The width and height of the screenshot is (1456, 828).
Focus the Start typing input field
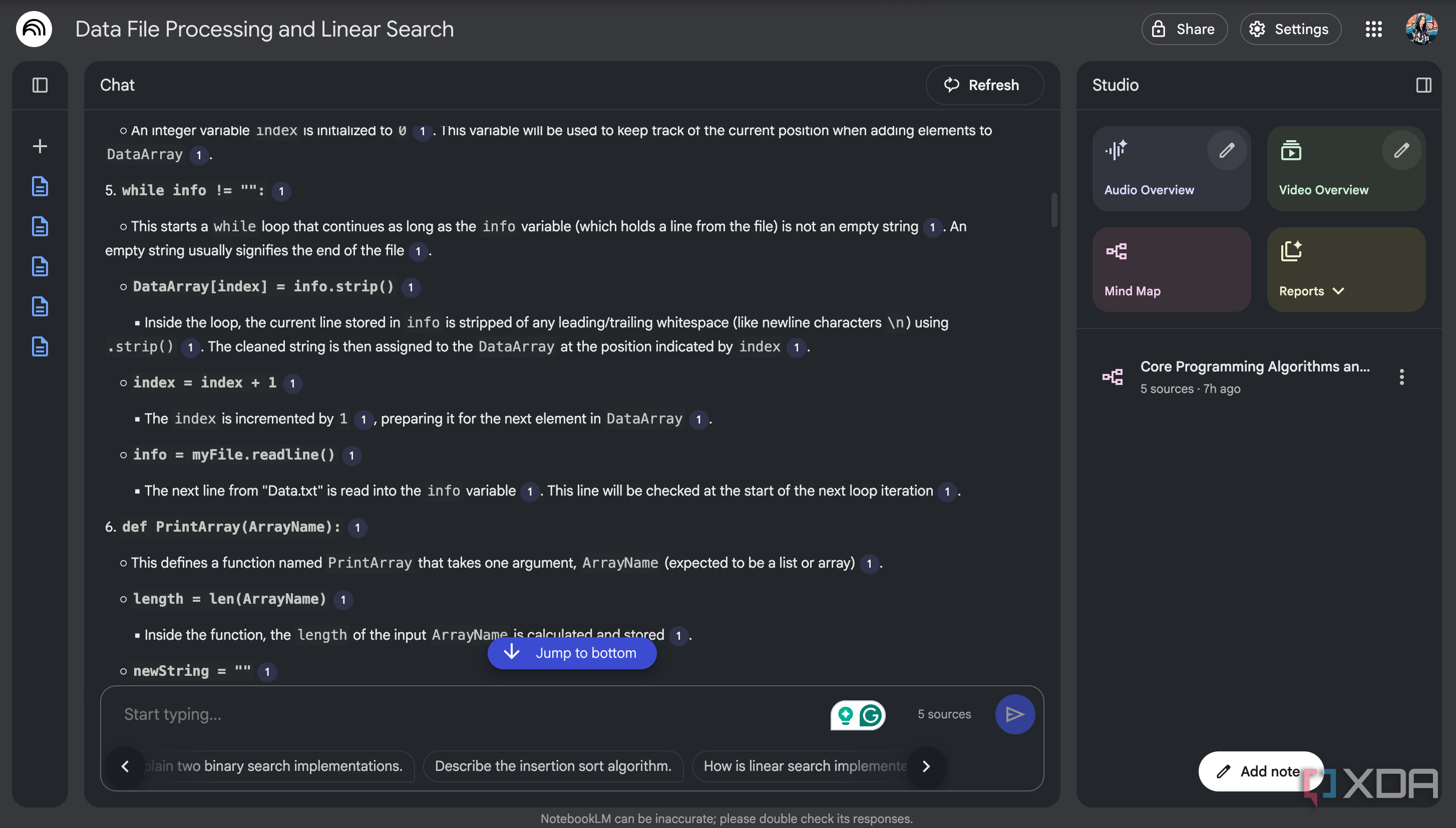click(x=466, y=714)
